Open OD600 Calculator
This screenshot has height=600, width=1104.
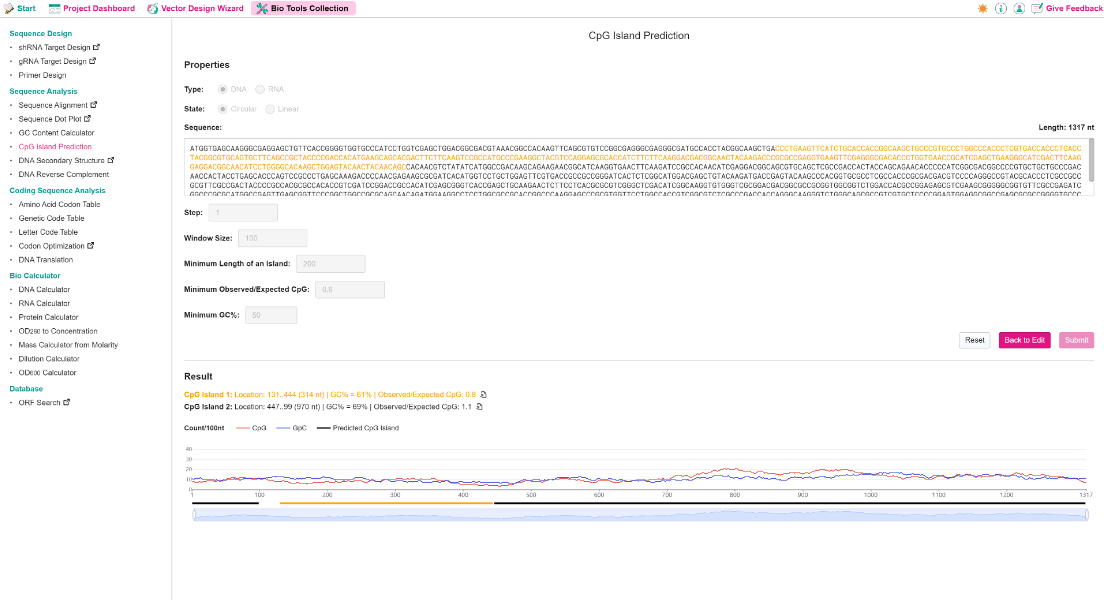point(47,373)
